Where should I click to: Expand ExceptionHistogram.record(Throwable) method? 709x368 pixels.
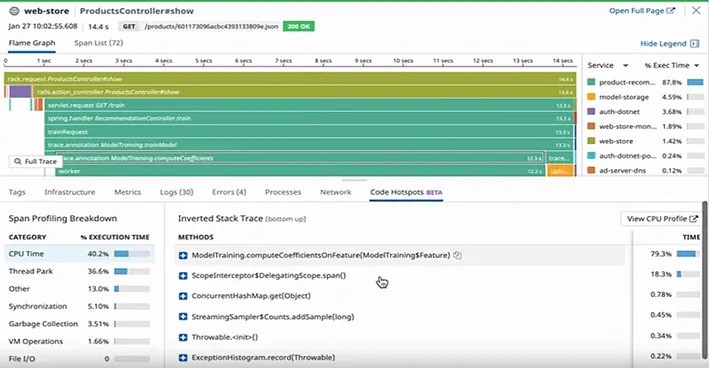[183, 358]
